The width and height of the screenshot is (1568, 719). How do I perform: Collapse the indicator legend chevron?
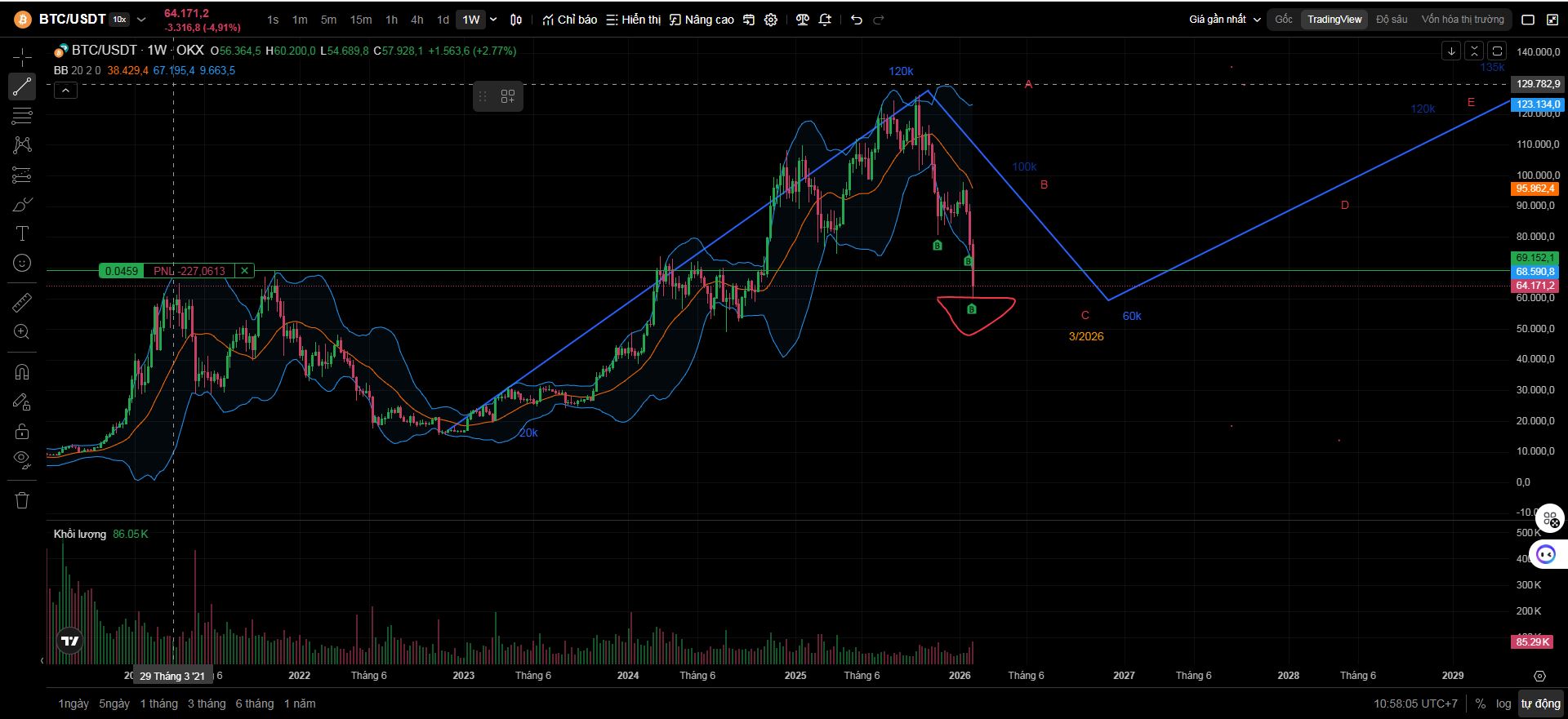65,91
